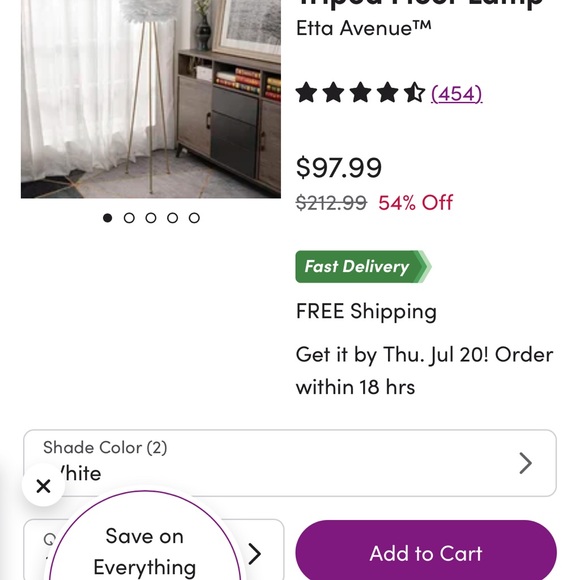Tap the Fast Delivery badge
Image resolution: width=580 pixels, height=580 pixels.
(x=363, y=267)
